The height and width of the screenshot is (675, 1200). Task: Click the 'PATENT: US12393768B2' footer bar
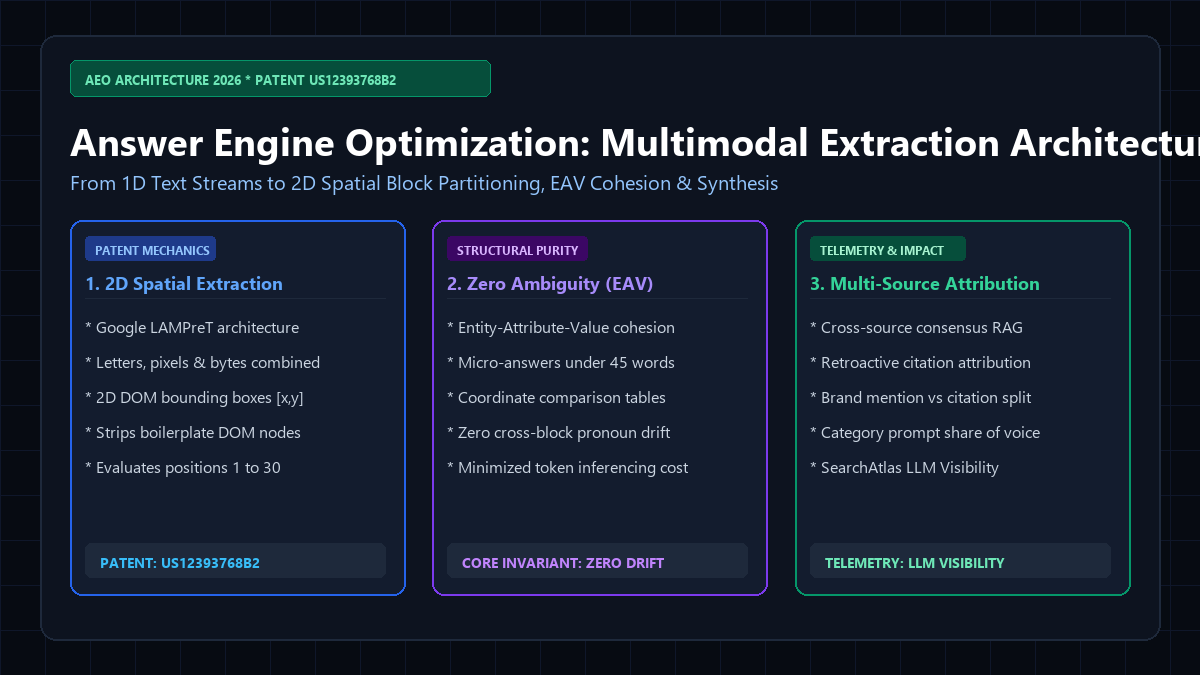pyautogui.click(x=236, y=561)
